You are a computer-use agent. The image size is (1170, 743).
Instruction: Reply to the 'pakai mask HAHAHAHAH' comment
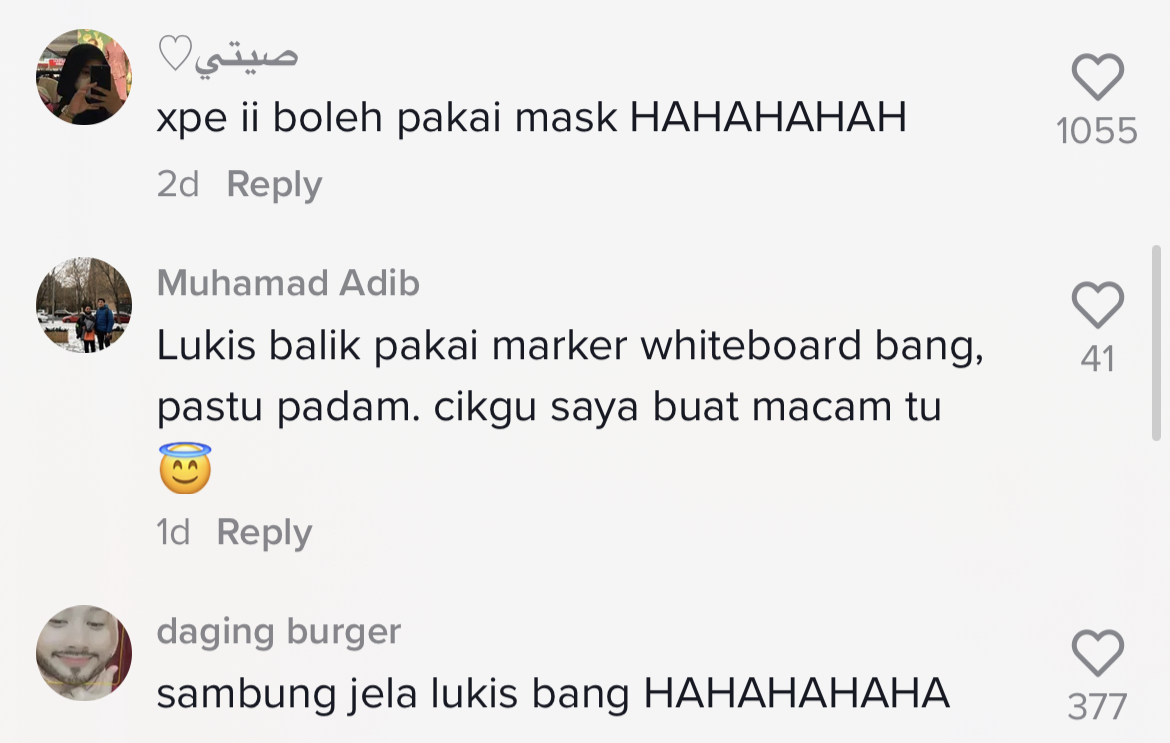[274, 184]
